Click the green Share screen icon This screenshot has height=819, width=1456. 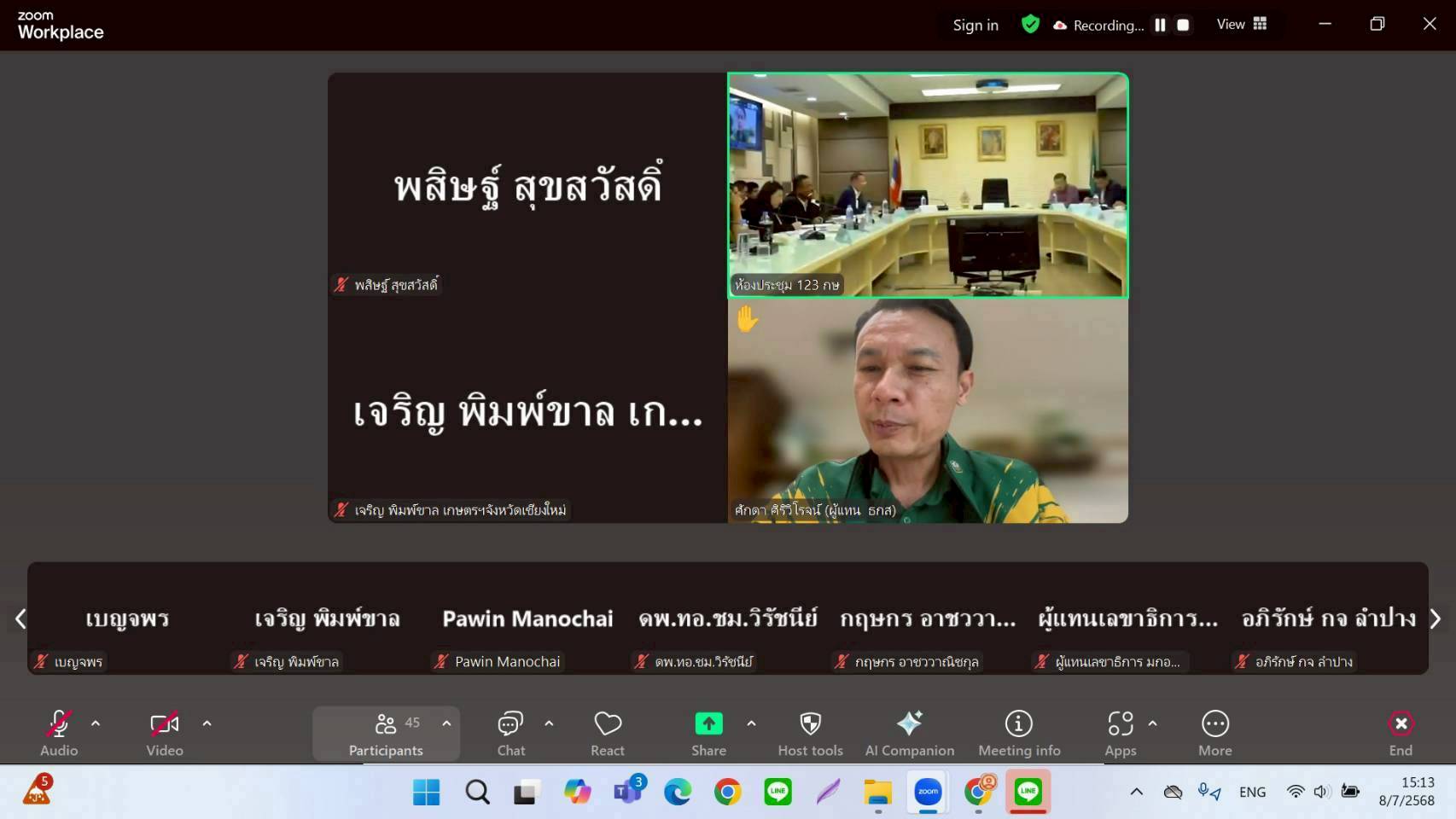[708, 724]
